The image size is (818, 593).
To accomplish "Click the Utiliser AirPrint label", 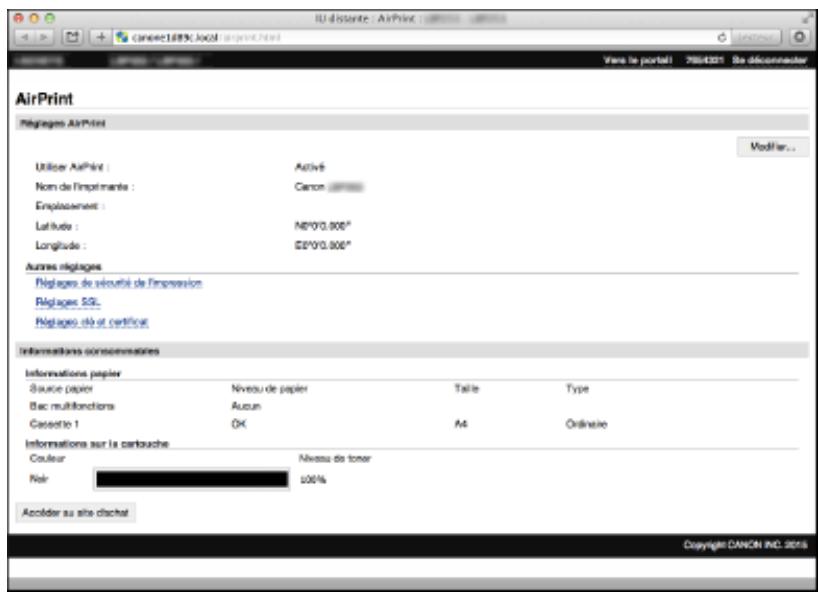I will click(x=72, y=167).
